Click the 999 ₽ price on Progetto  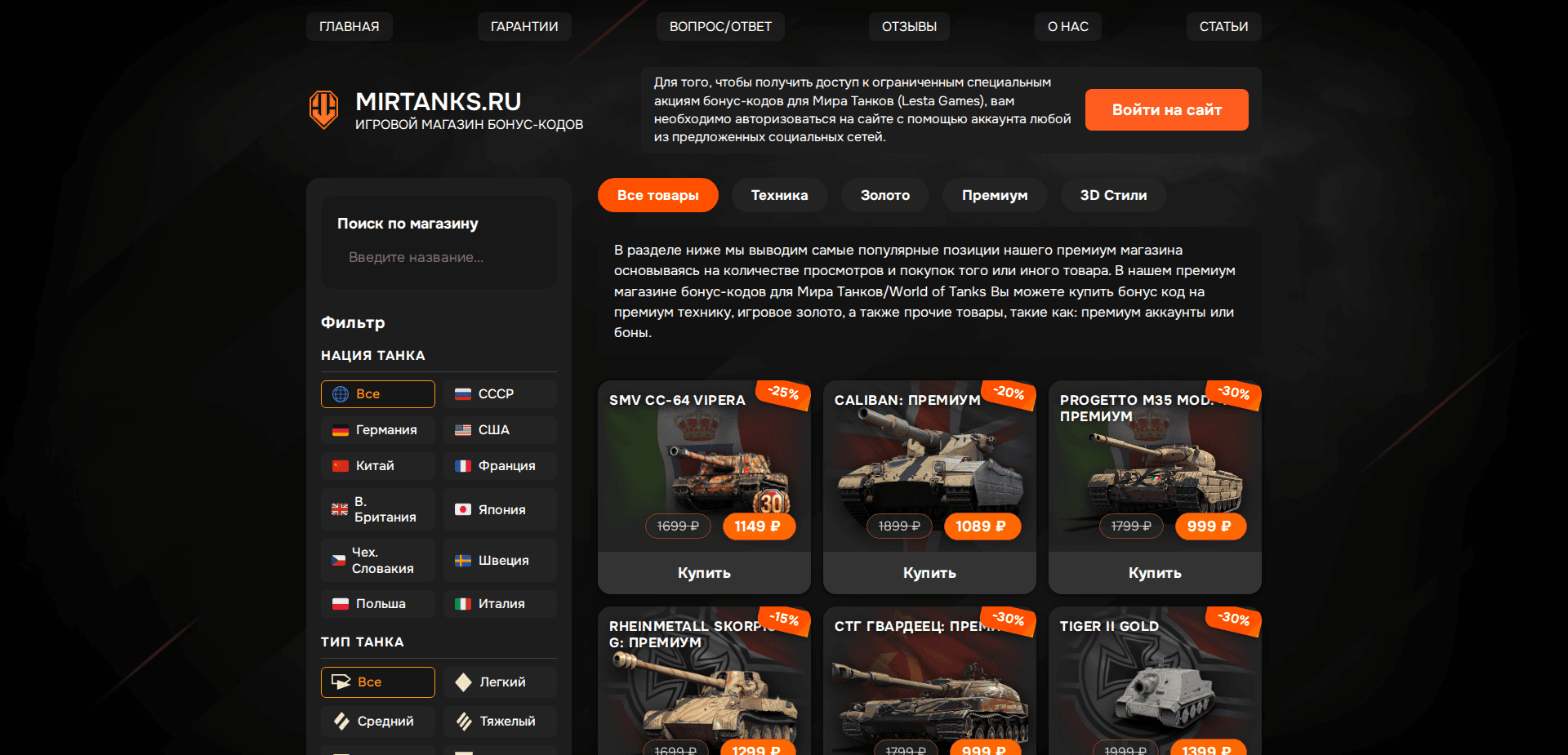[1210, 526]
